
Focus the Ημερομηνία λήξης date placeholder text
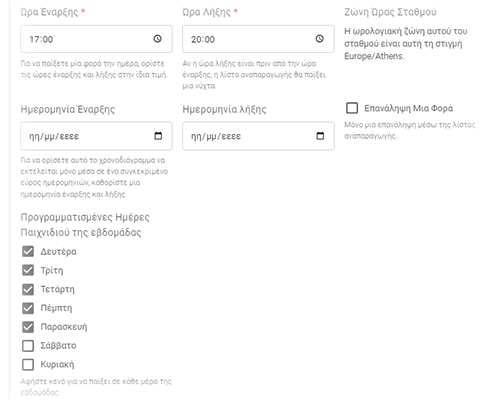point(216,136)
